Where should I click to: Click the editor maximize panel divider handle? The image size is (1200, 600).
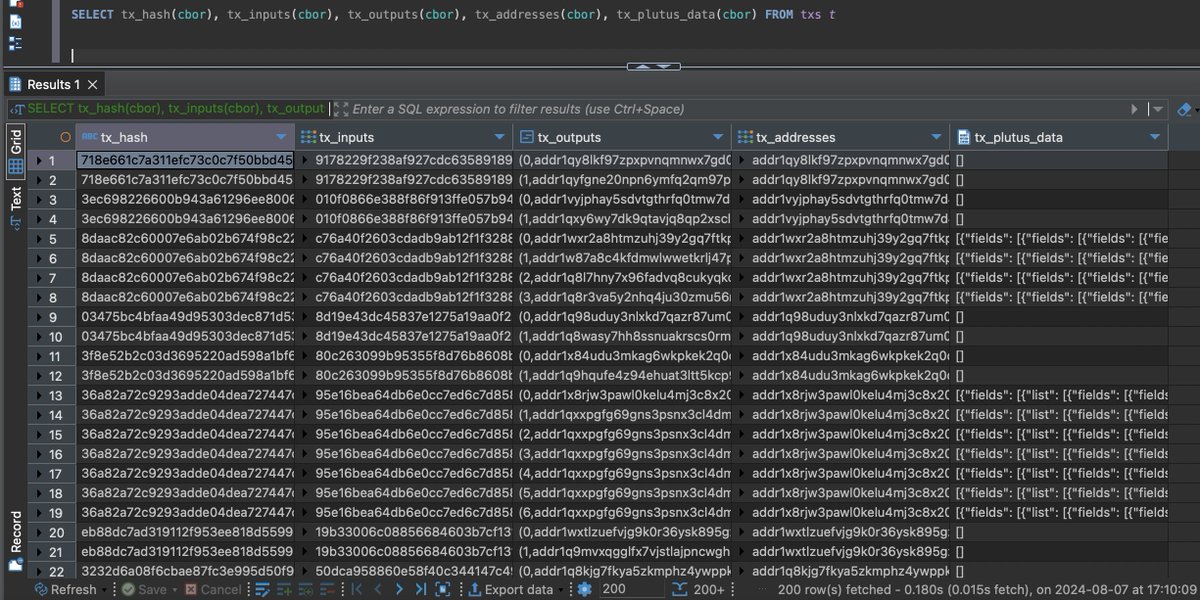coord(653,67)
